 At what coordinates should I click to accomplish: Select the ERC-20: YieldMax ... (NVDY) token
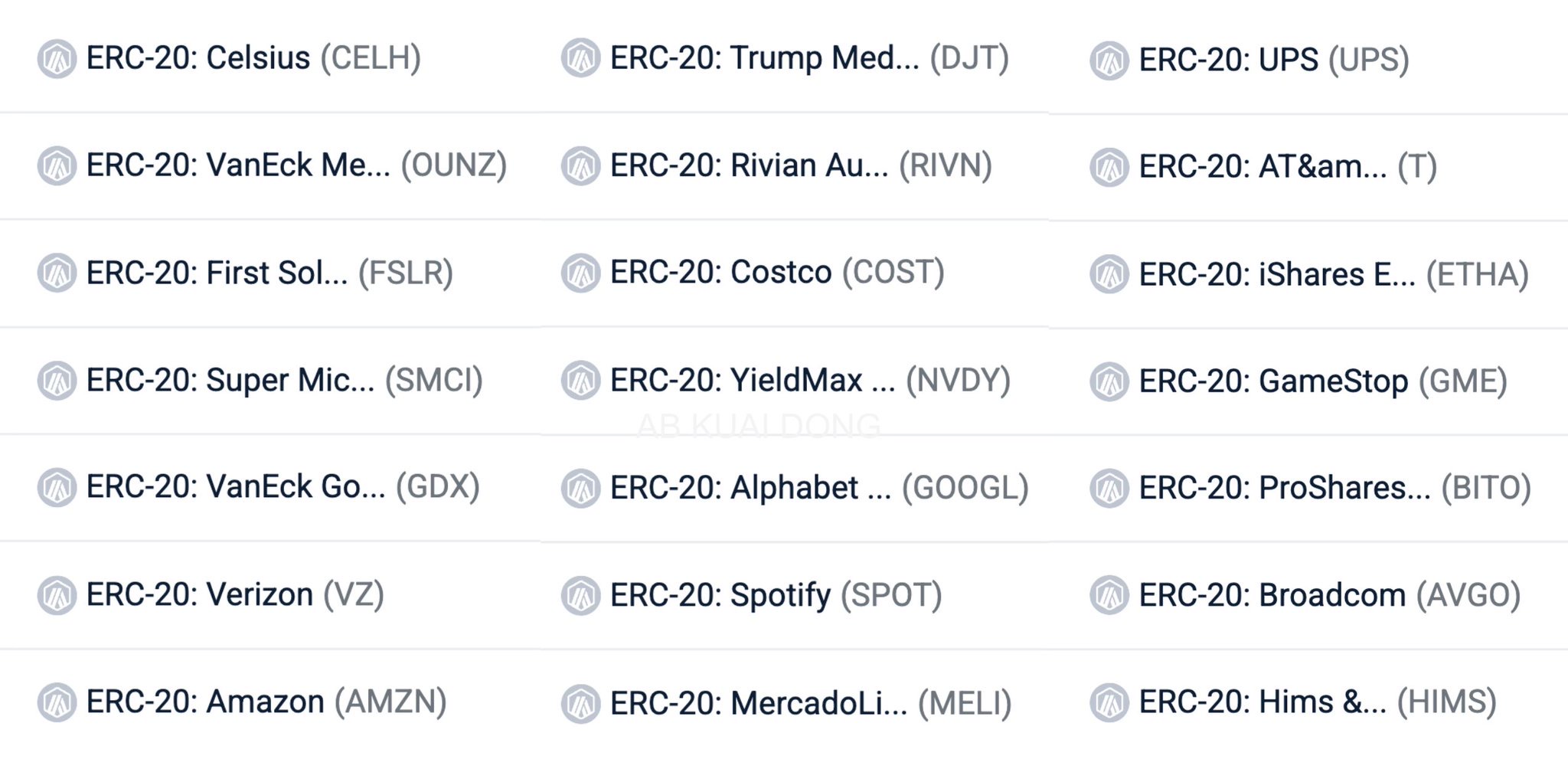click(x=809, y=381)
